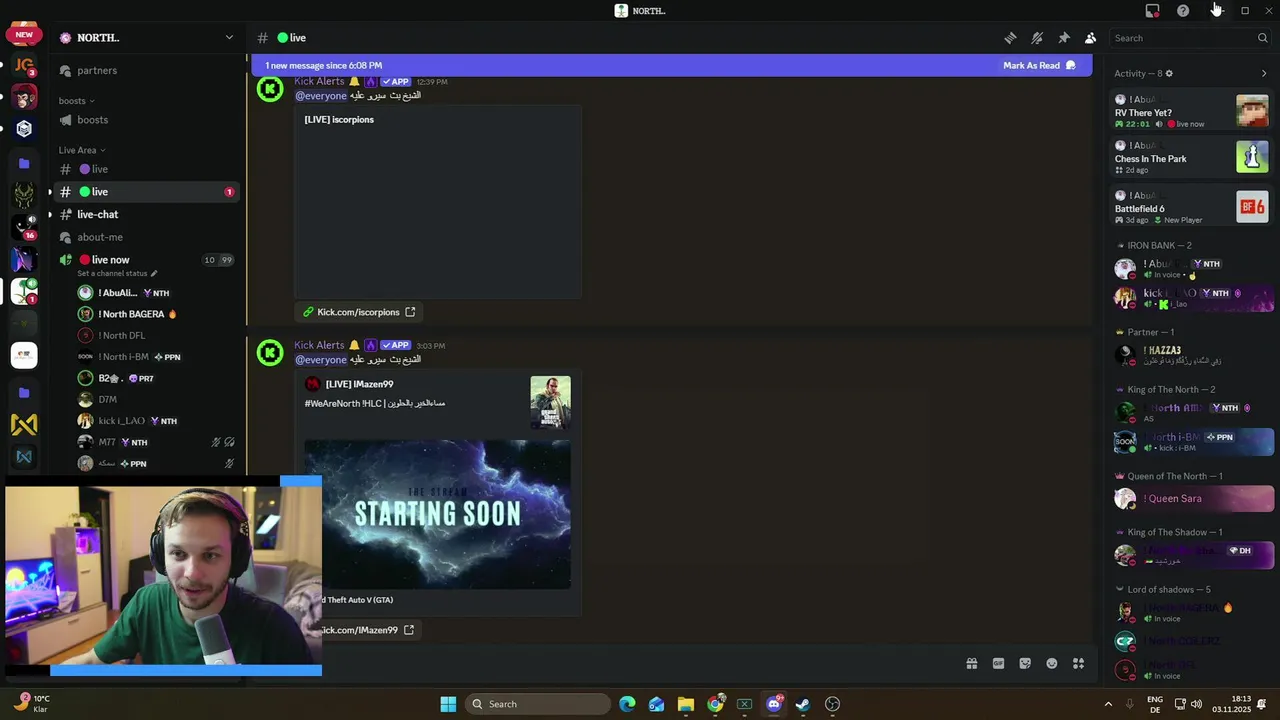This screenshot has height=720, width=1280.
Task: Open the partners channel
Action: click(x=97, y=71)
